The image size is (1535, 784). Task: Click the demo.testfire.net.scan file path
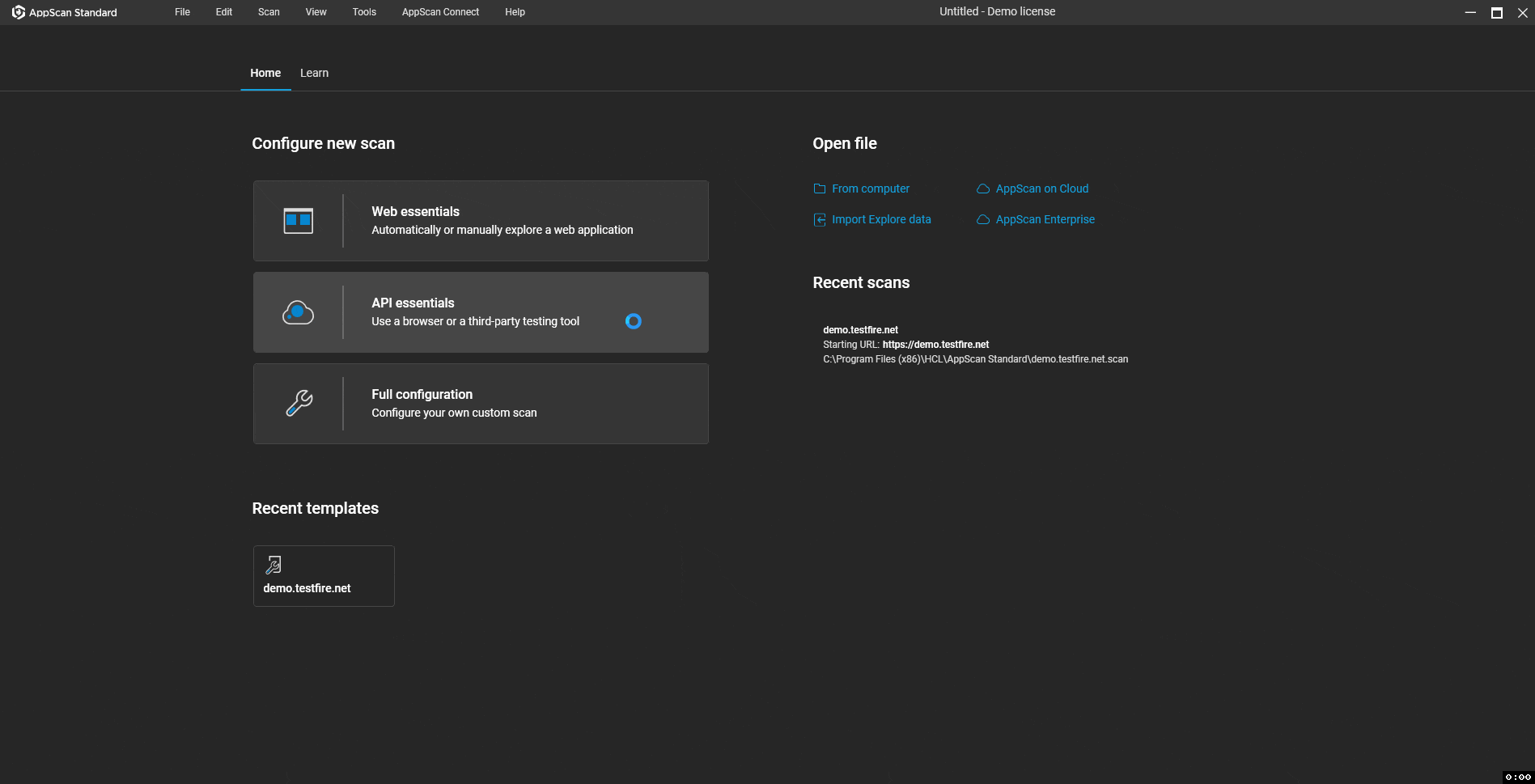click(x=976, y=359)
